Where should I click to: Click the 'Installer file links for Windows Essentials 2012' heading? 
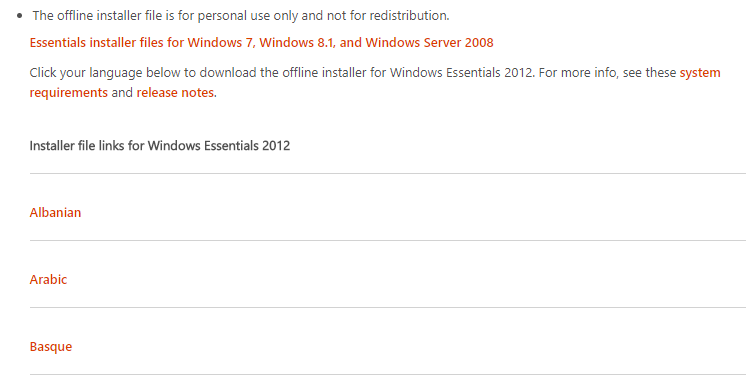point(160,145)
